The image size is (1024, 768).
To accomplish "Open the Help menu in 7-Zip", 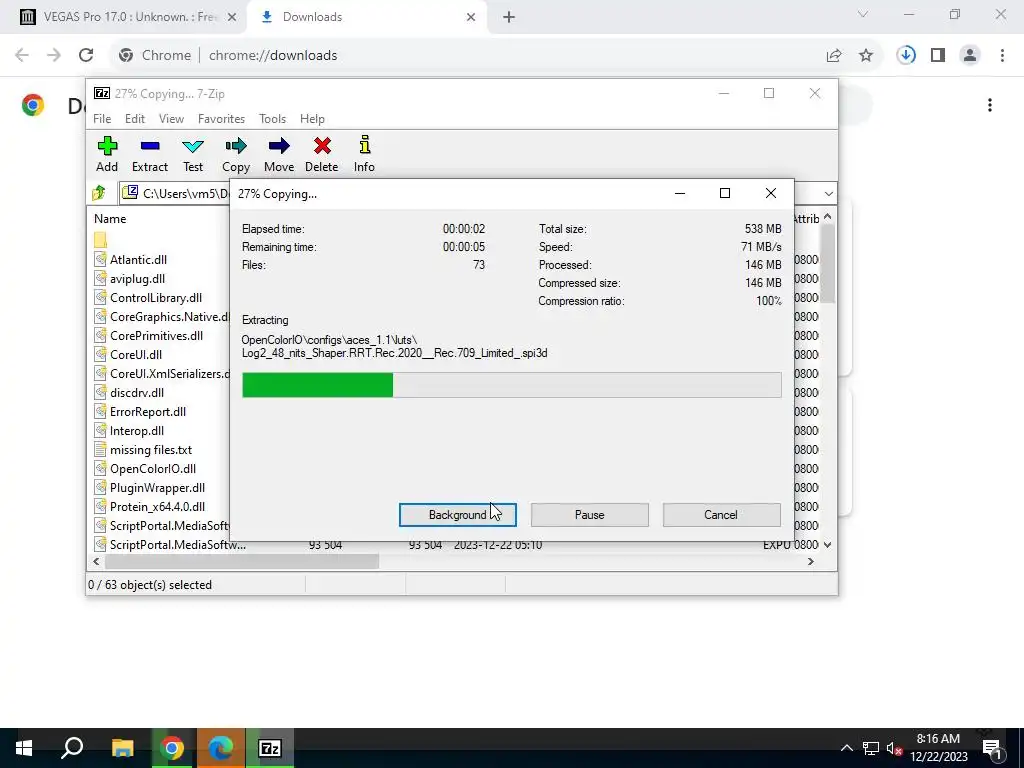I will click(312, 119).
